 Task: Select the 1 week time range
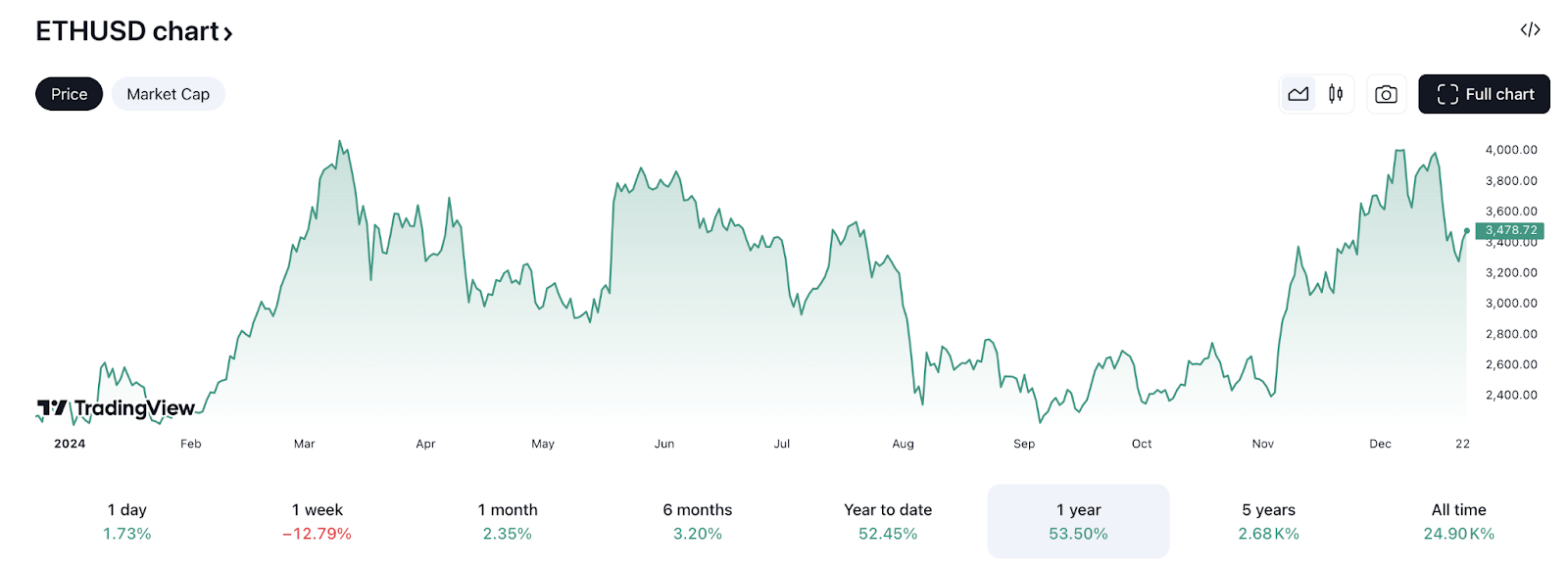pyautogui.click(x=317, y=521)
